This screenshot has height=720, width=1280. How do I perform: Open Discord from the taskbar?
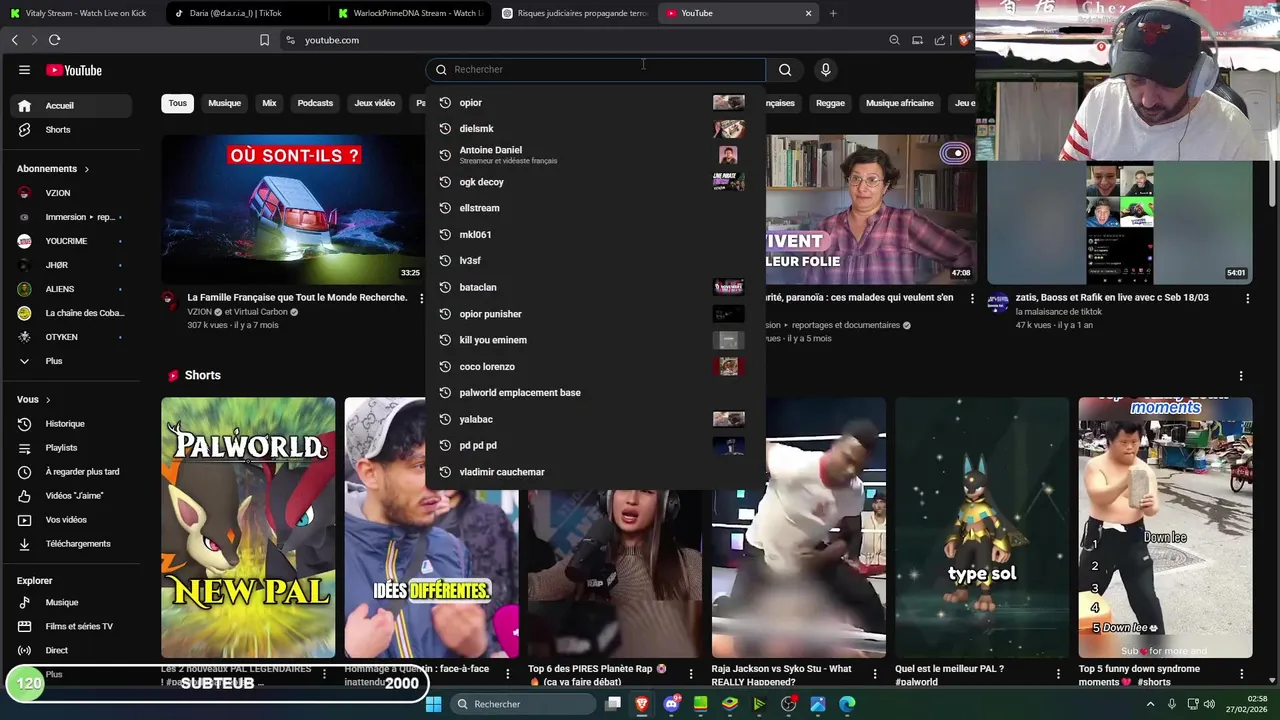(x=672, y=704)
